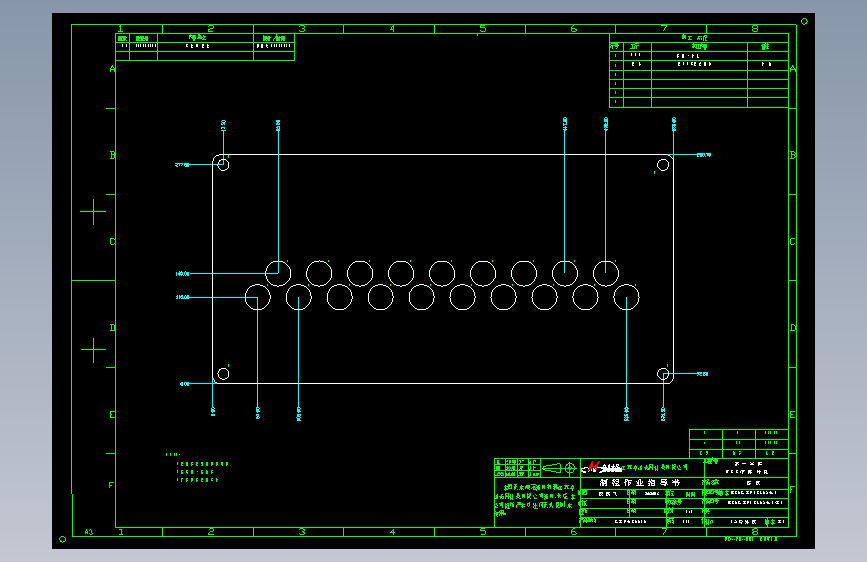
Task: Click the projection symbol in the title block
Action: tap(559, 469)
